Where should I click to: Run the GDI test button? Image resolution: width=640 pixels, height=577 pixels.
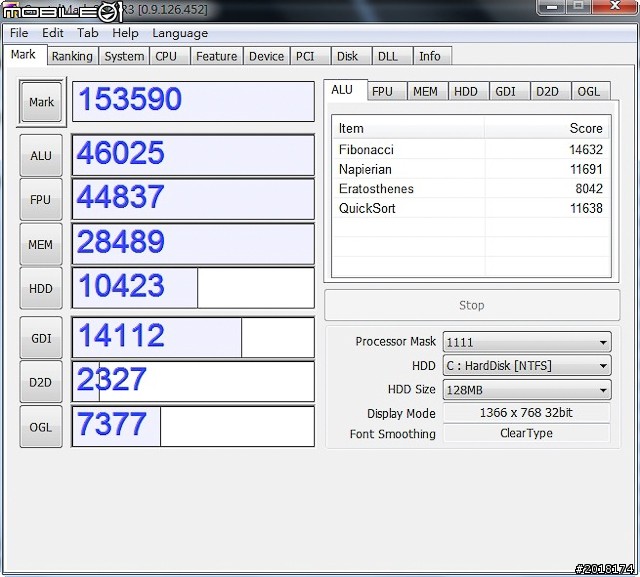[41, 338]
